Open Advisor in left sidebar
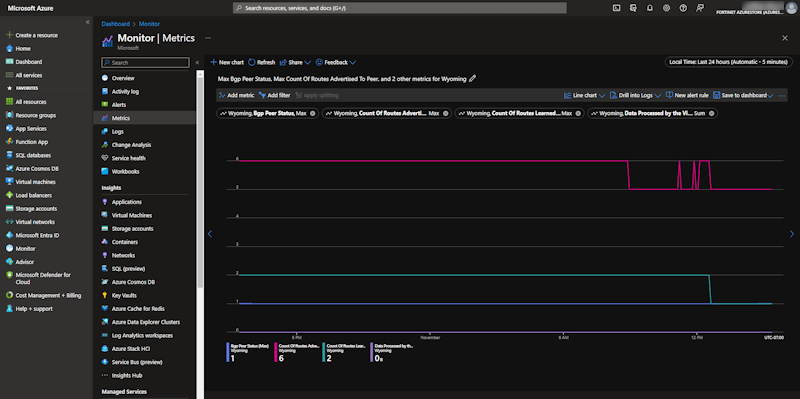This screenshot has width=800, height=399. [x=24, y=262]
